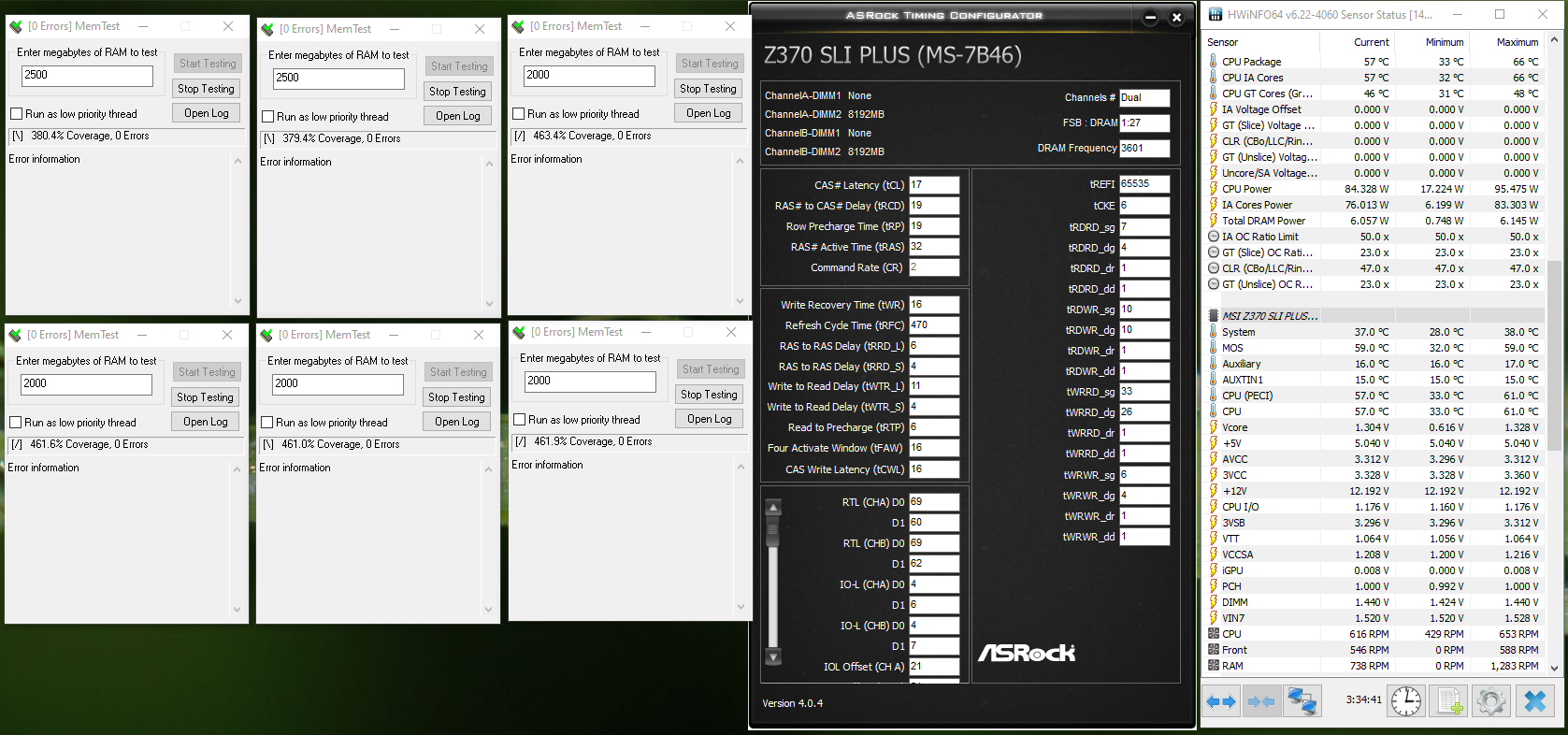Select the CPU (PECI) temperature row
Image resolution: width=1568 pixels, height=735 pixels.
1374,396
